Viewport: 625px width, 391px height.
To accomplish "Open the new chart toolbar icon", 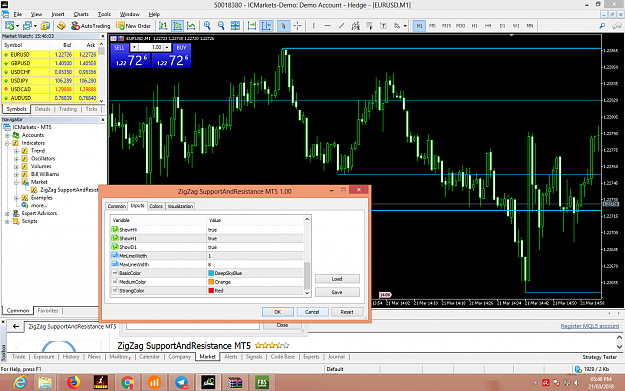I will pos(10,26).
